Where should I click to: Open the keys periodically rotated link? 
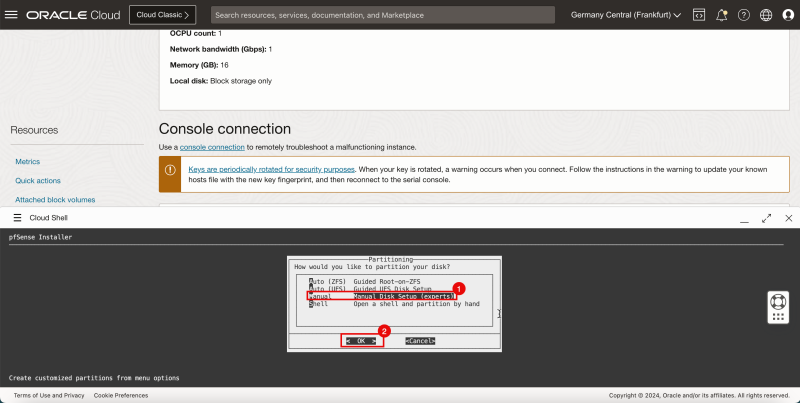point(271,170)
